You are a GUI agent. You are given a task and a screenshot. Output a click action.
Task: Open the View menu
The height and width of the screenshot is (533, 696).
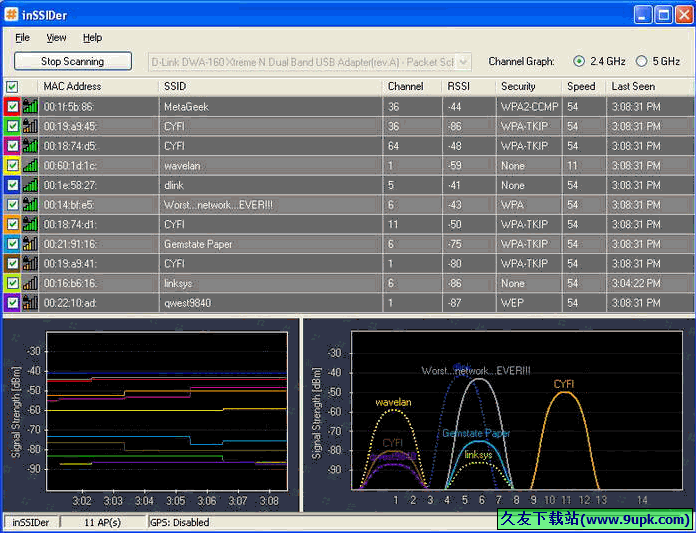click(56, 38)
